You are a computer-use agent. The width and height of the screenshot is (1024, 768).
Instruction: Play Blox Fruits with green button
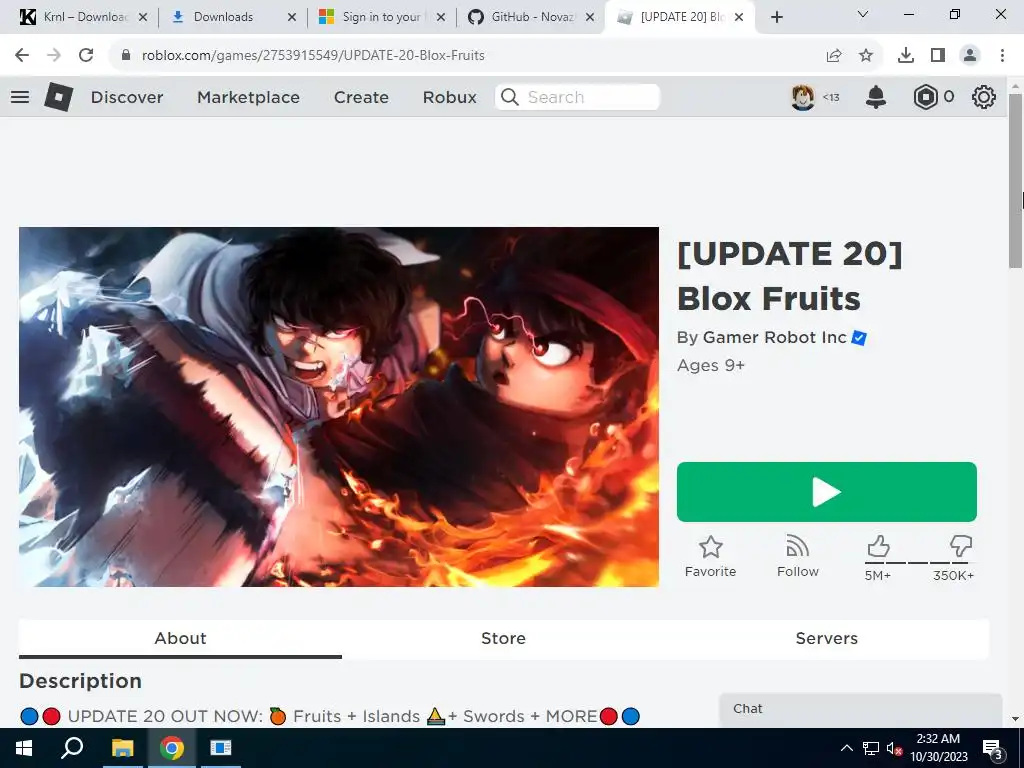tap(827, 492)
